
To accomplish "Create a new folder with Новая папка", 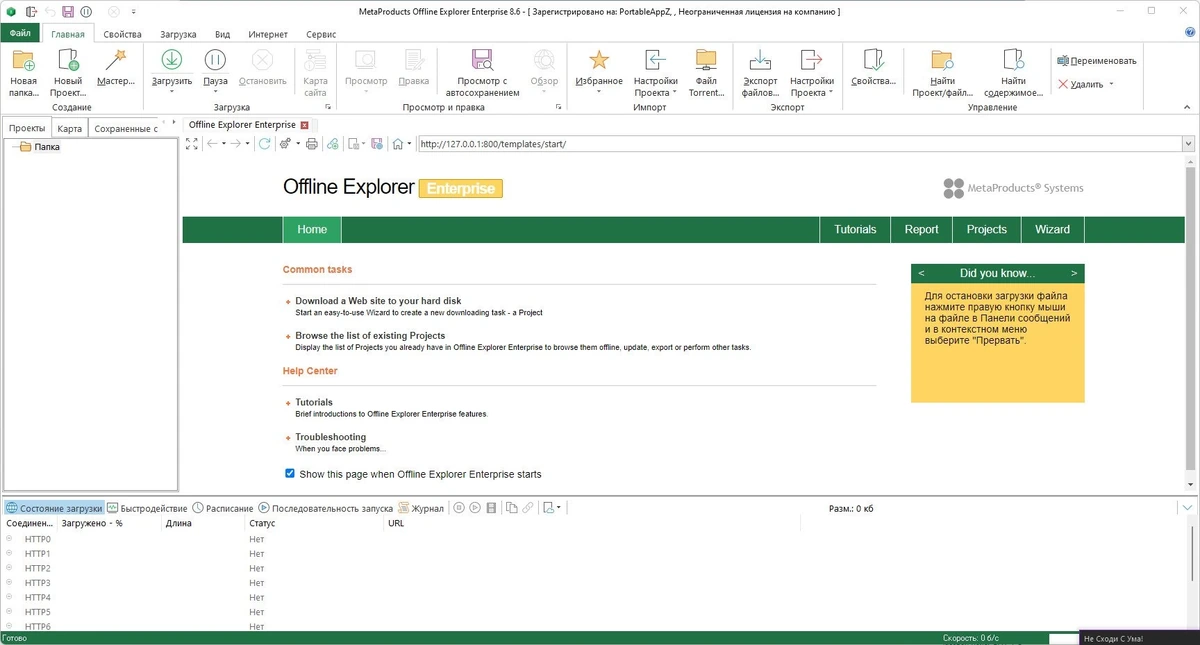I will 23,72.
